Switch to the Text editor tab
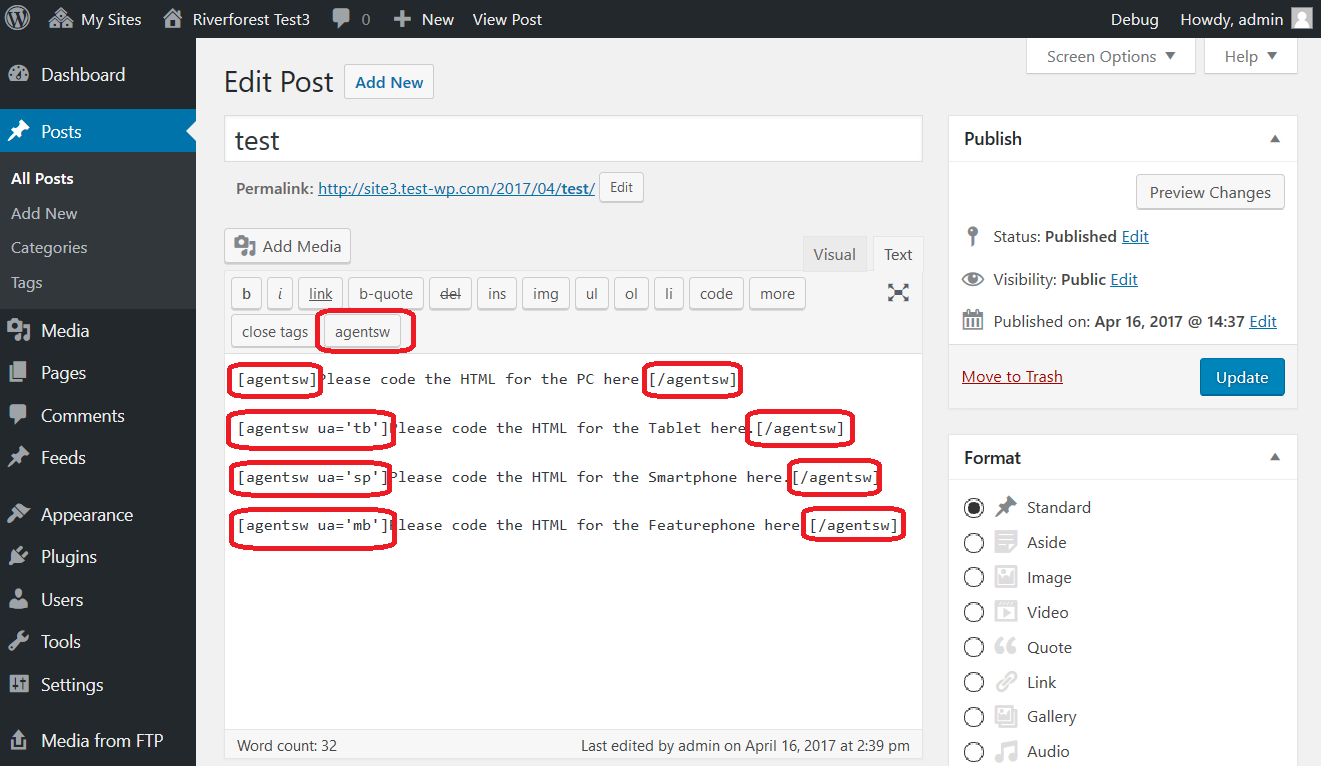The width and height of the screenshot is (1321, 766). coord(898,254)
